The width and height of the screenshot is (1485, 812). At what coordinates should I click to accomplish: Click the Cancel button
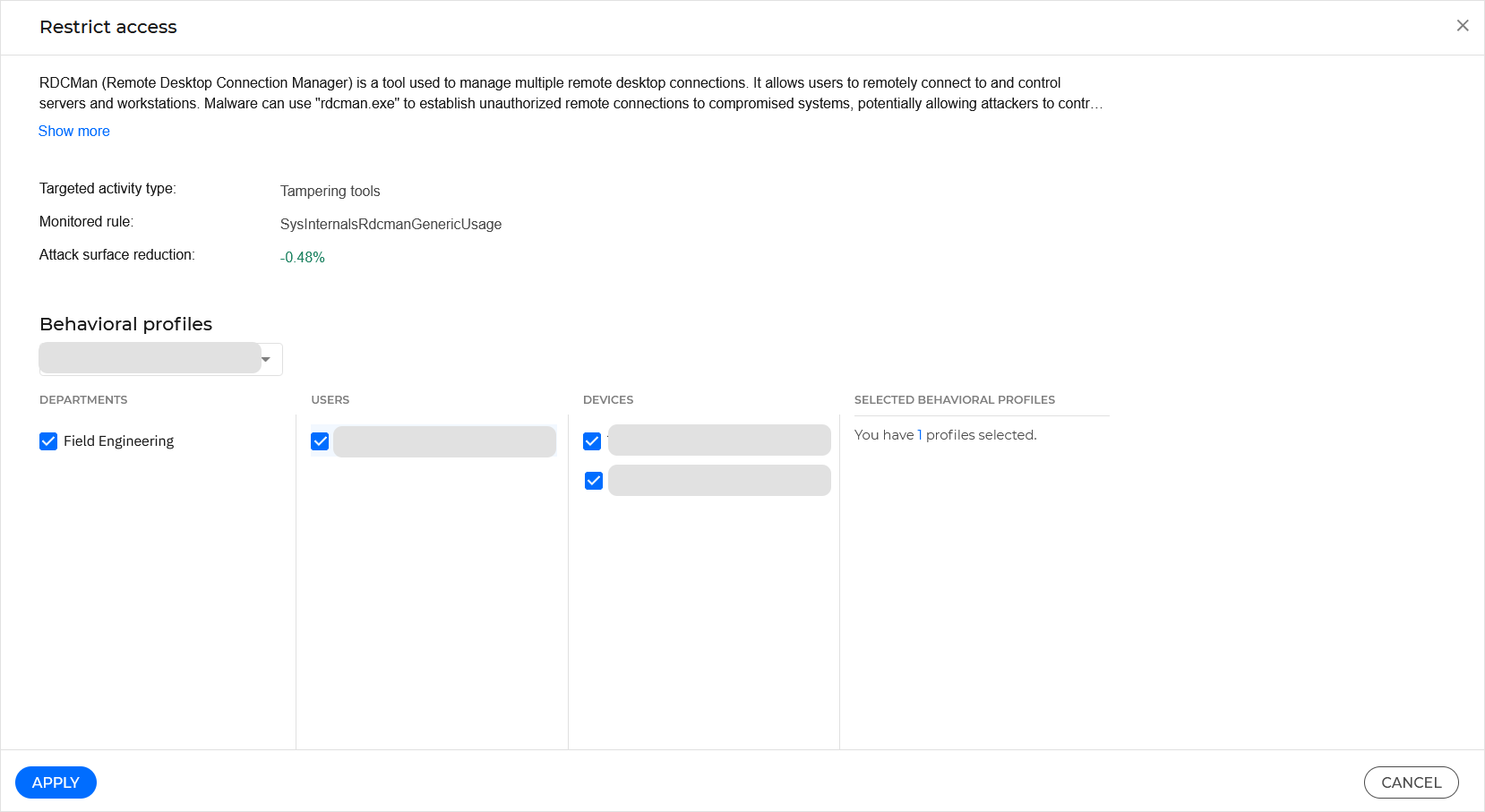[1411, 782]
